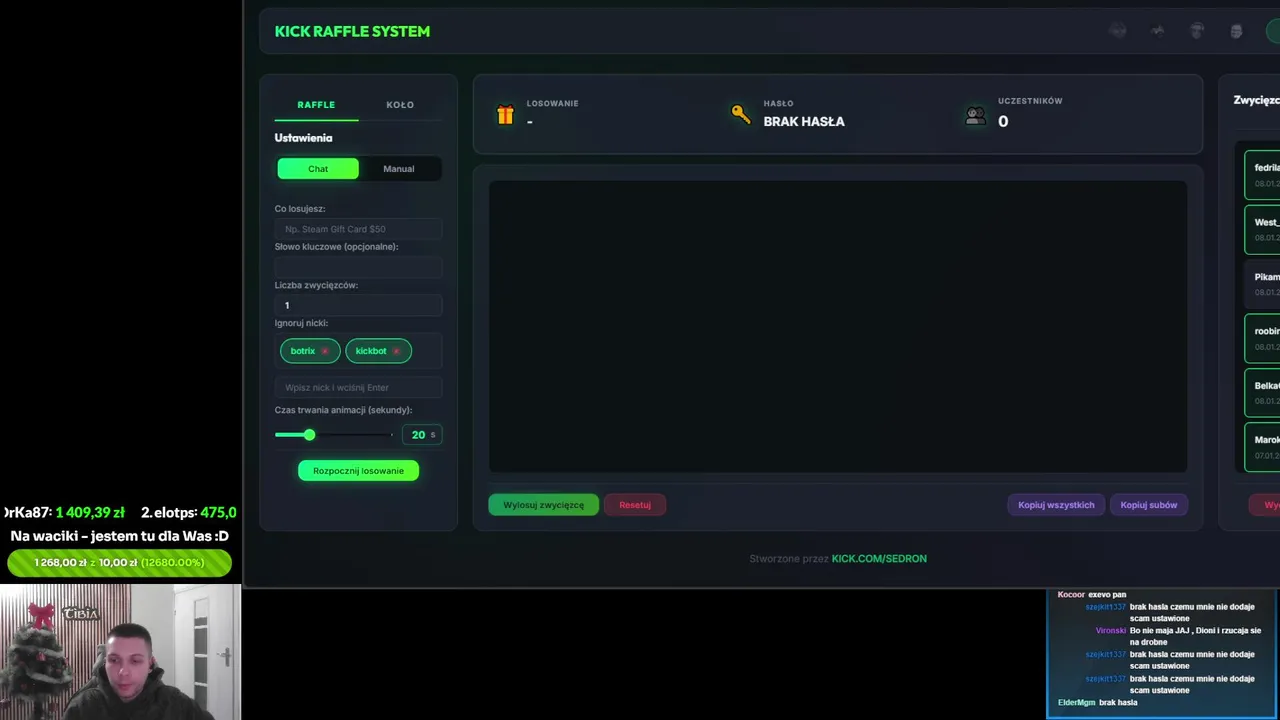Focus the Wpisz nick ignore field
1280x720 pixels.
[x=358, y=387]
